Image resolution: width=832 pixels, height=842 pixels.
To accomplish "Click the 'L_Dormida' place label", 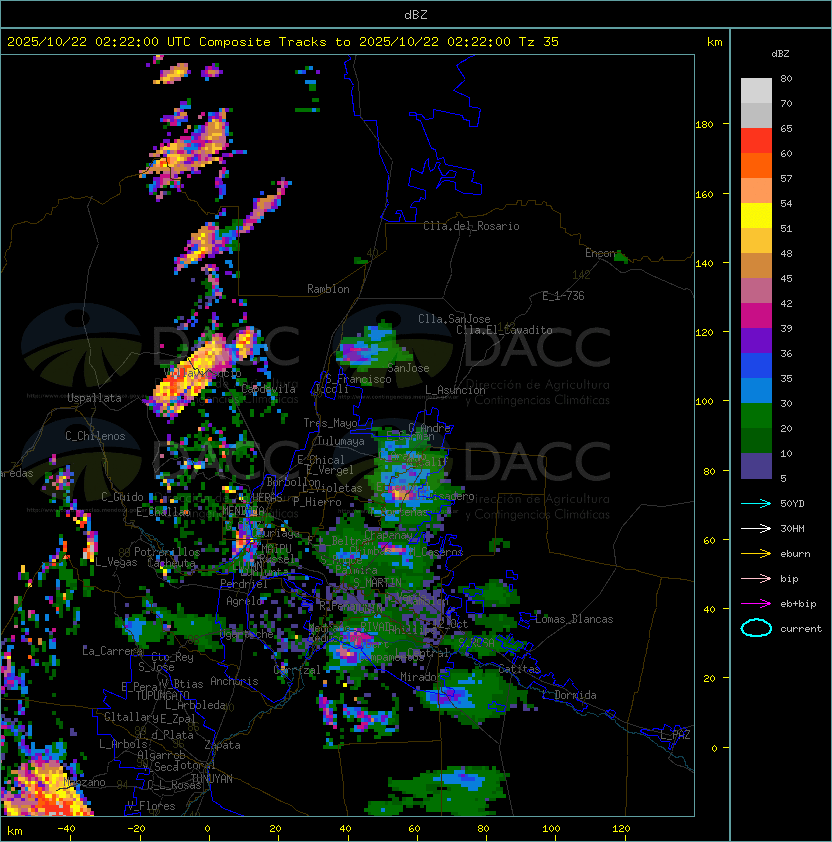I will tap(569, 695).
